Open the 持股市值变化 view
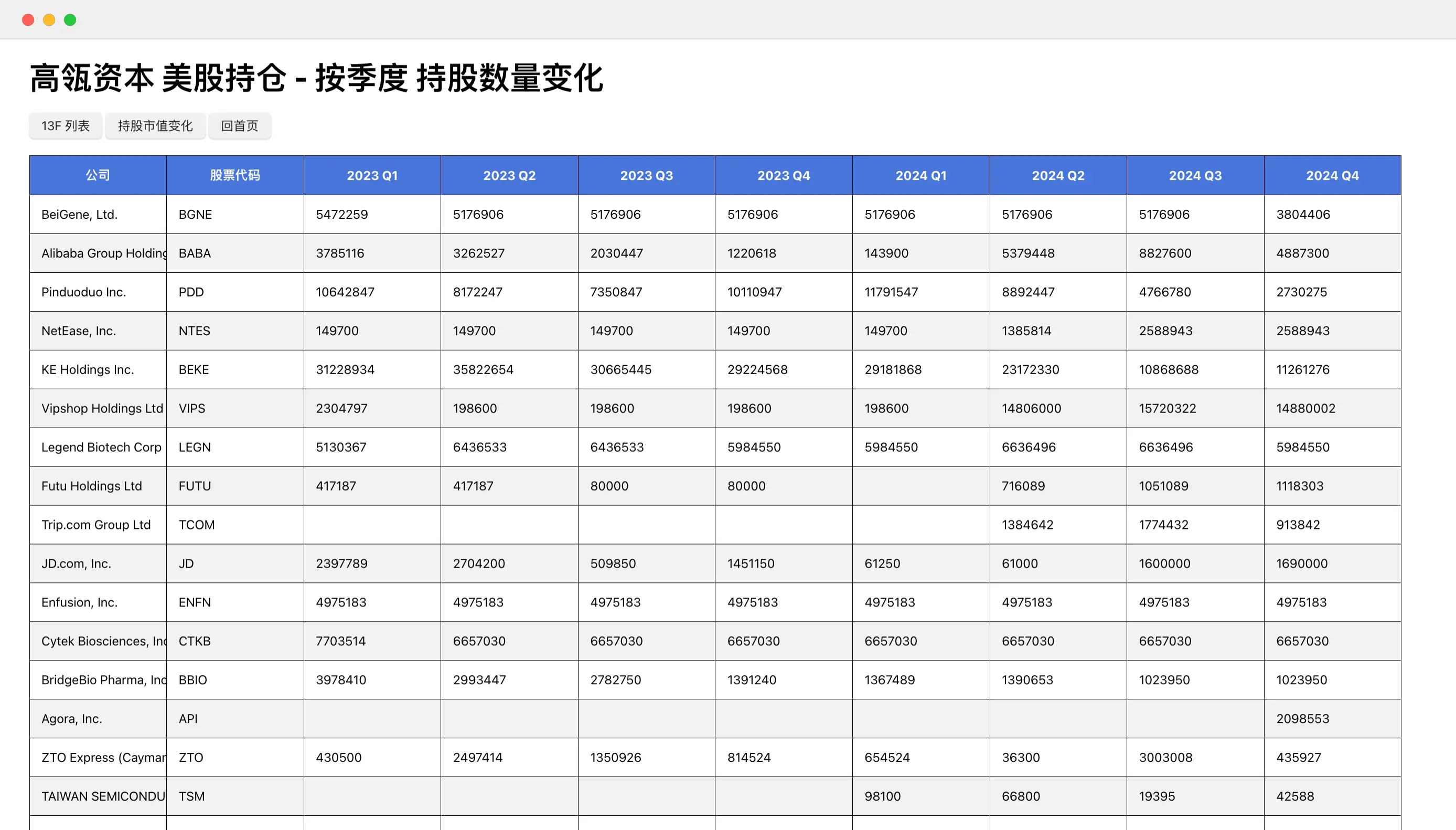The height and width of the screenshot is (830, 1456). (155, 126)
